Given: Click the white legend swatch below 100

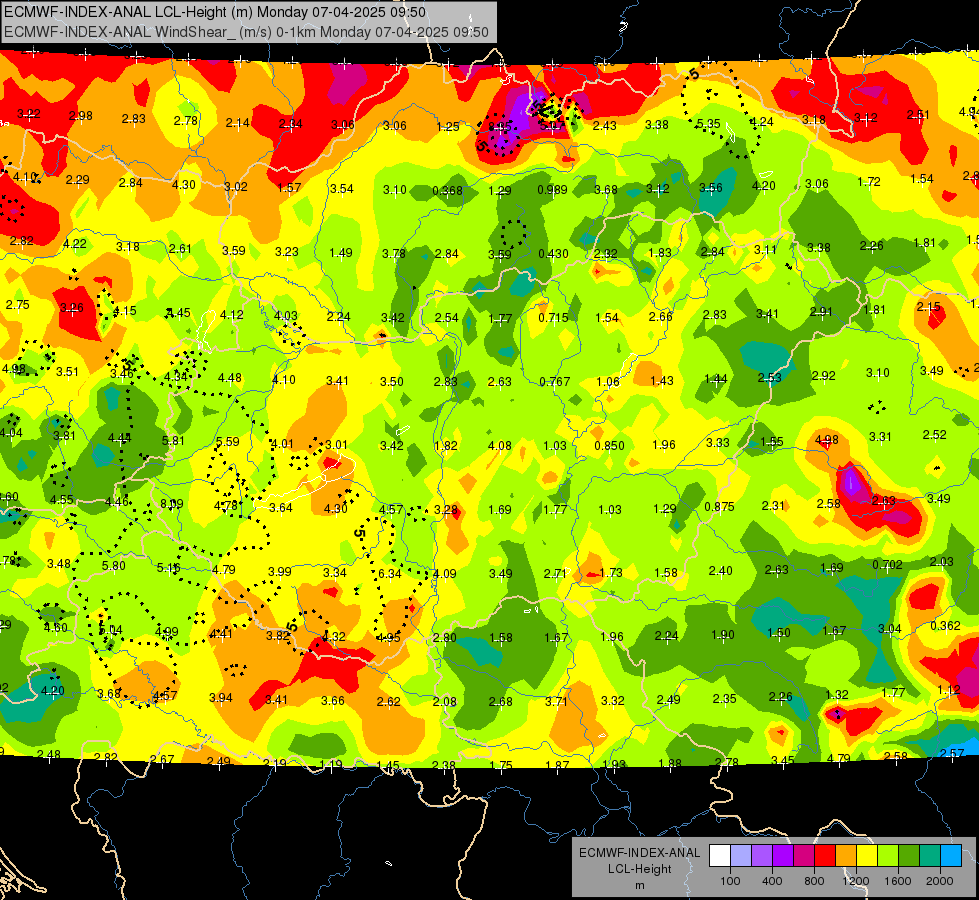Looking at the screenshot, I should [720, 856].
